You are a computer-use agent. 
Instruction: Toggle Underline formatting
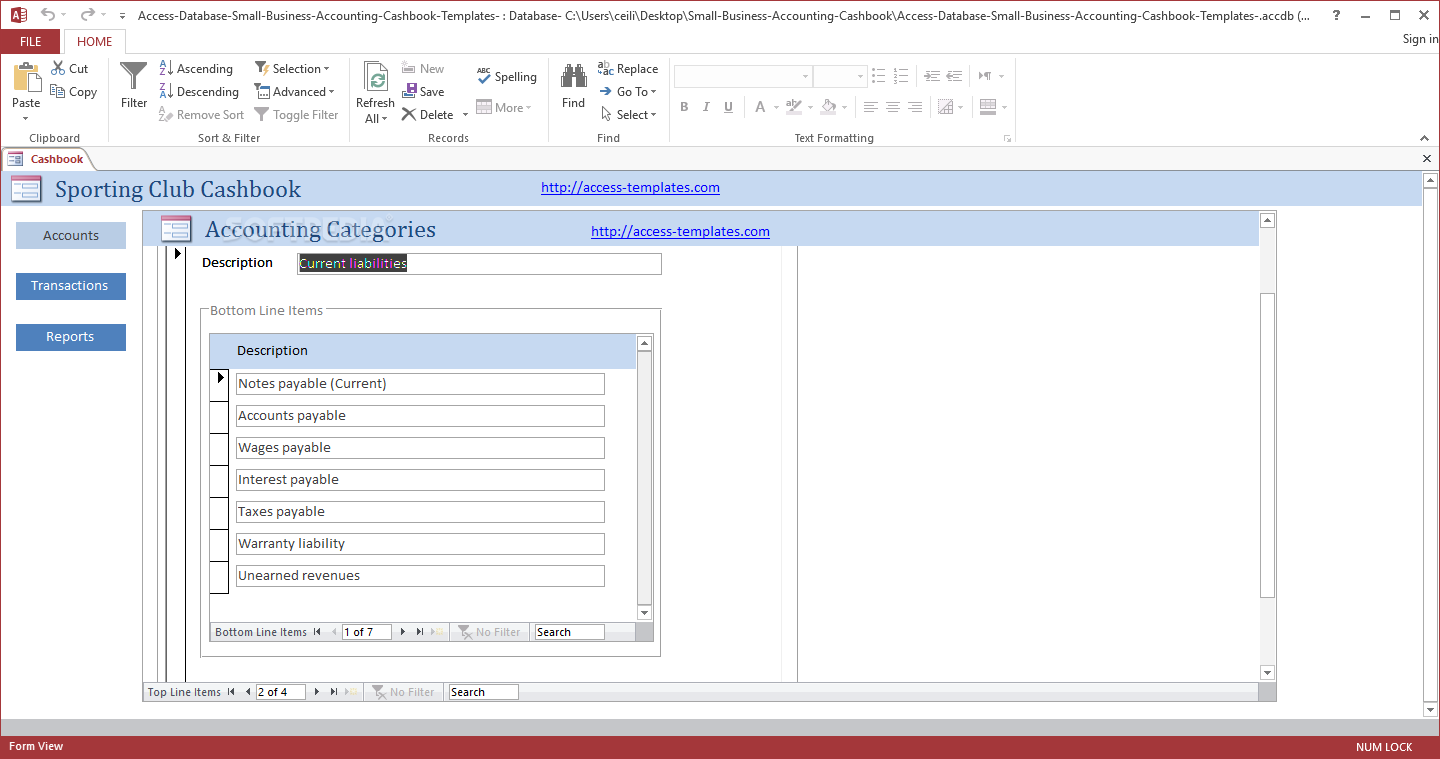pos(728,107)
